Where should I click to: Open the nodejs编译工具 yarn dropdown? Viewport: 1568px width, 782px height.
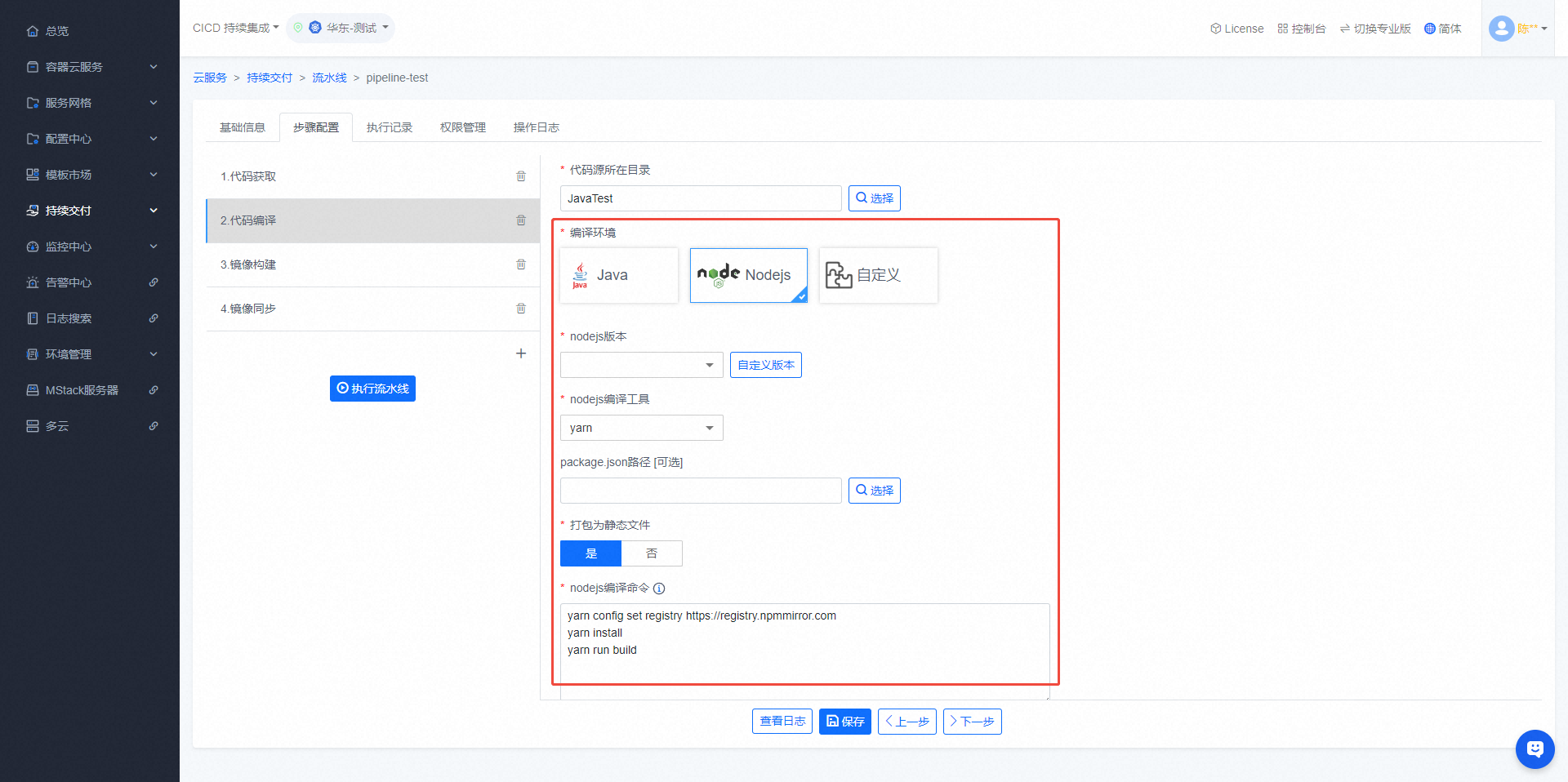coord(641,428)
